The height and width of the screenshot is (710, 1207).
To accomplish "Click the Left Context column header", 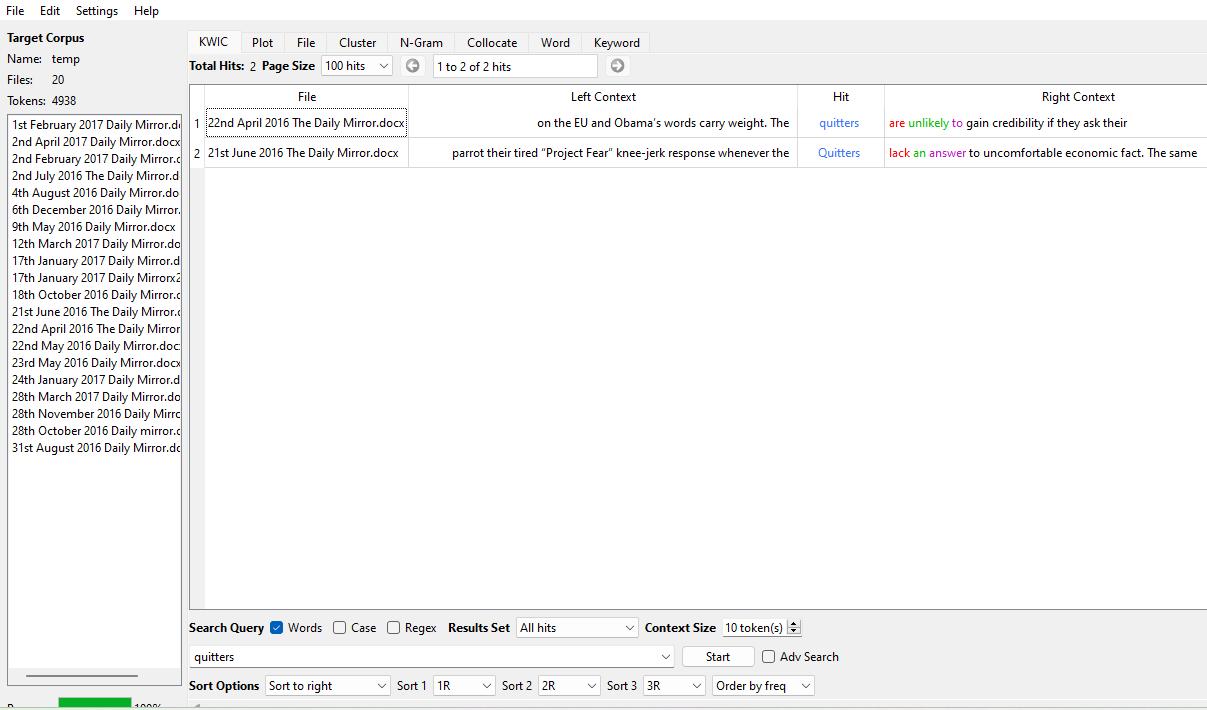I will (x=603, y=97).
